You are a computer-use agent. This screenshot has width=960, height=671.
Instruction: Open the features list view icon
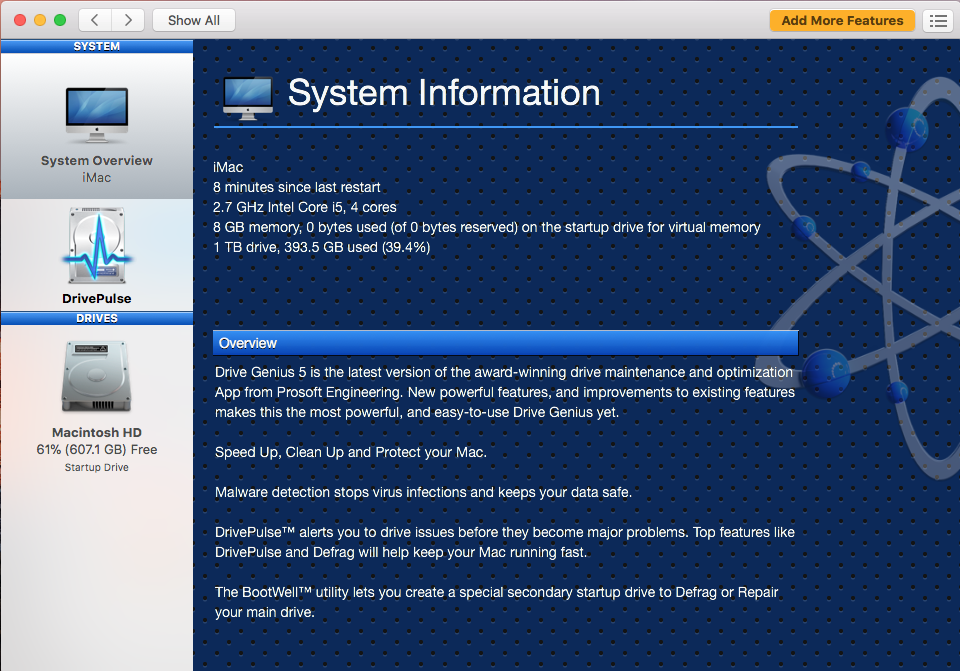pos(937,20)
